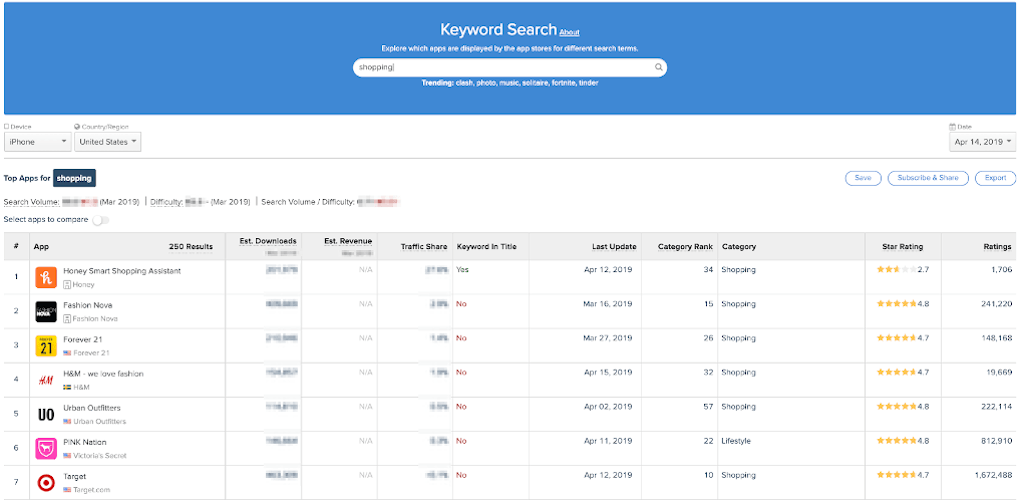
Task: Click the Apr 15, 2019 update date
Action: click(608, 372)
